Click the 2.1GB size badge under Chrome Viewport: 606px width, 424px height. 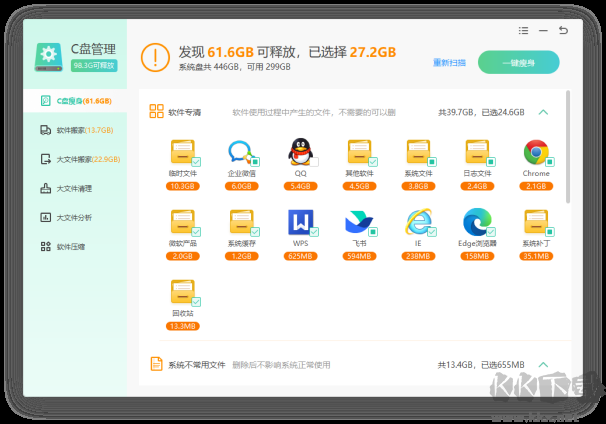[x=536, y=186]
